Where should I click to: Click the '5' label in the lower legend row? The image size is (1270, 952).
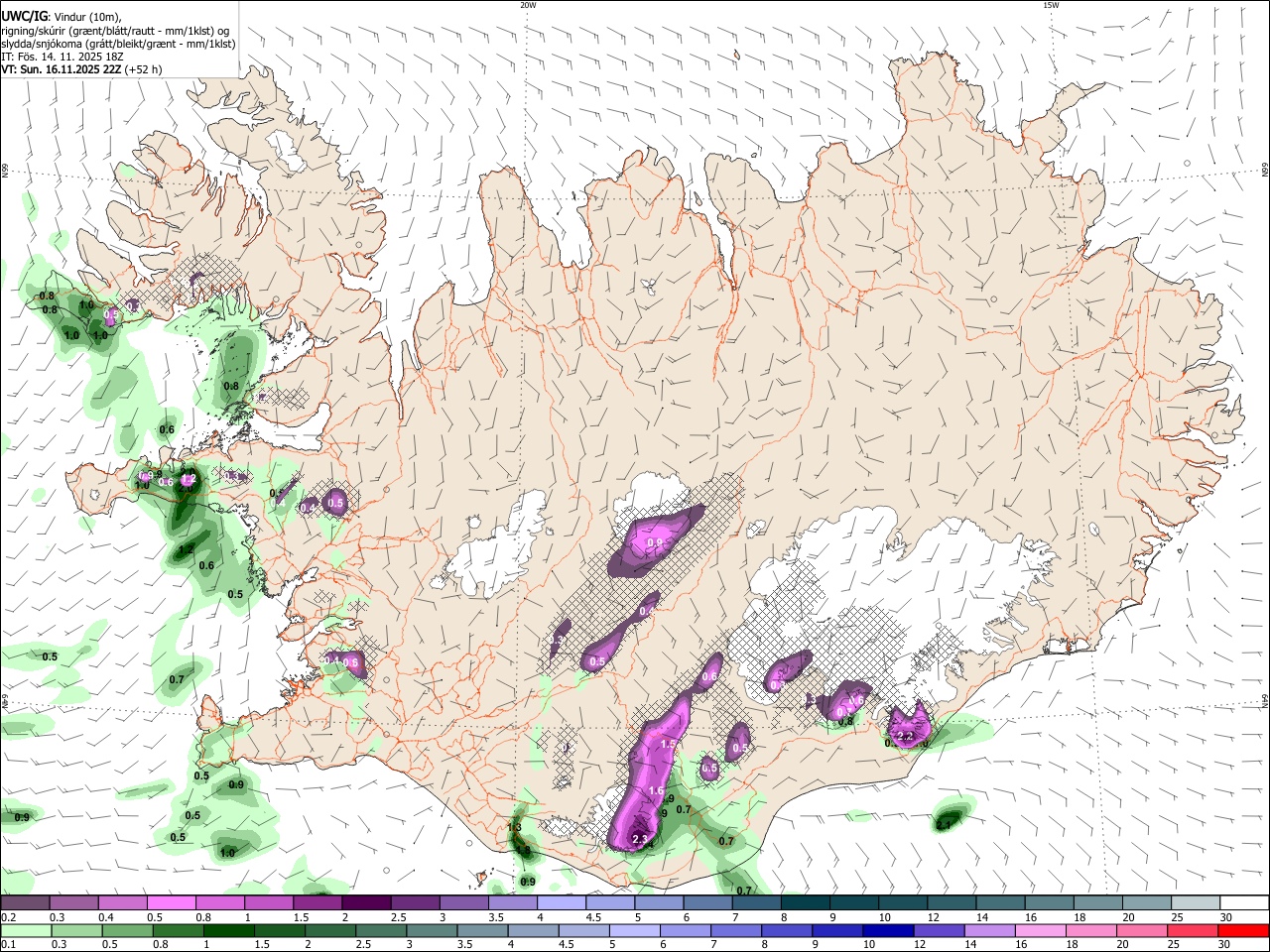point(613,944)
